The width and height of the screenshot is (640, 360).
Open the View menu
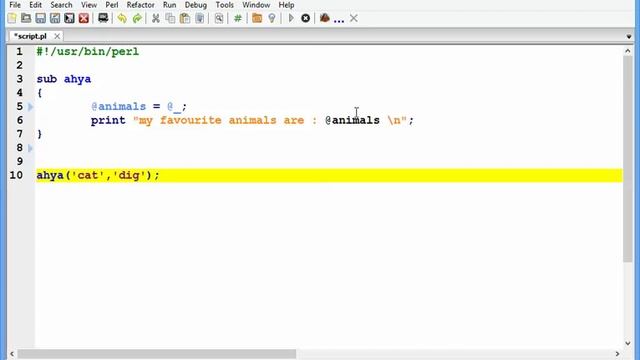(89, 5)
